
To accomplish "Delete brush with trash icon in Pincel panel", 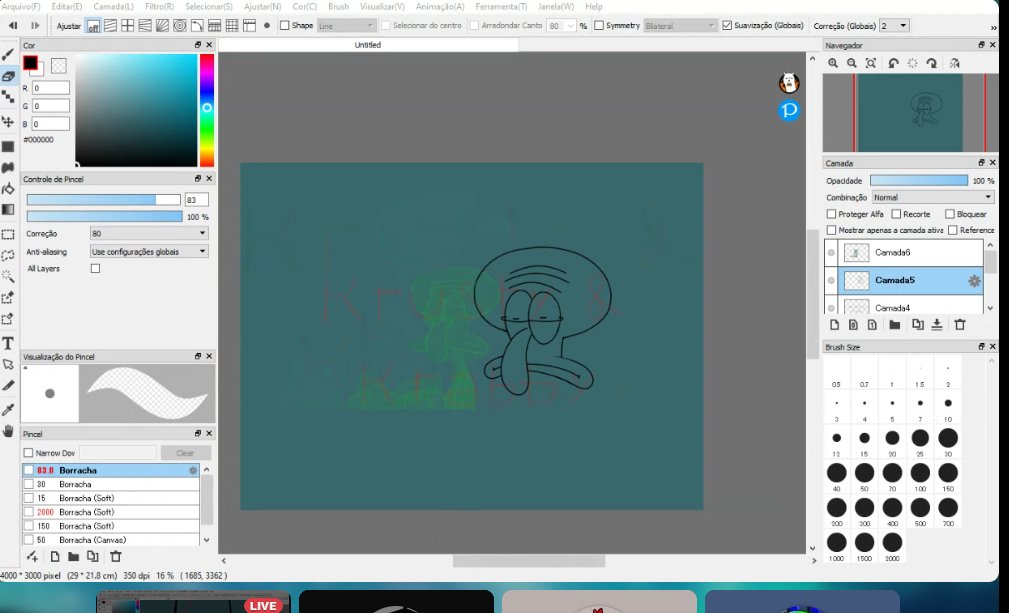I will tap(116, 556).
